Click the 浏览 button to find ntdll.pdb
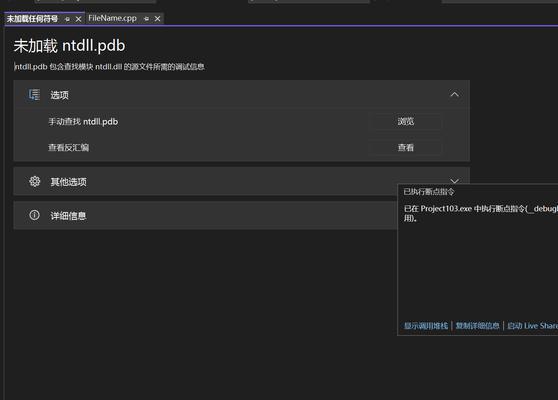 click(x=406, y=121)
